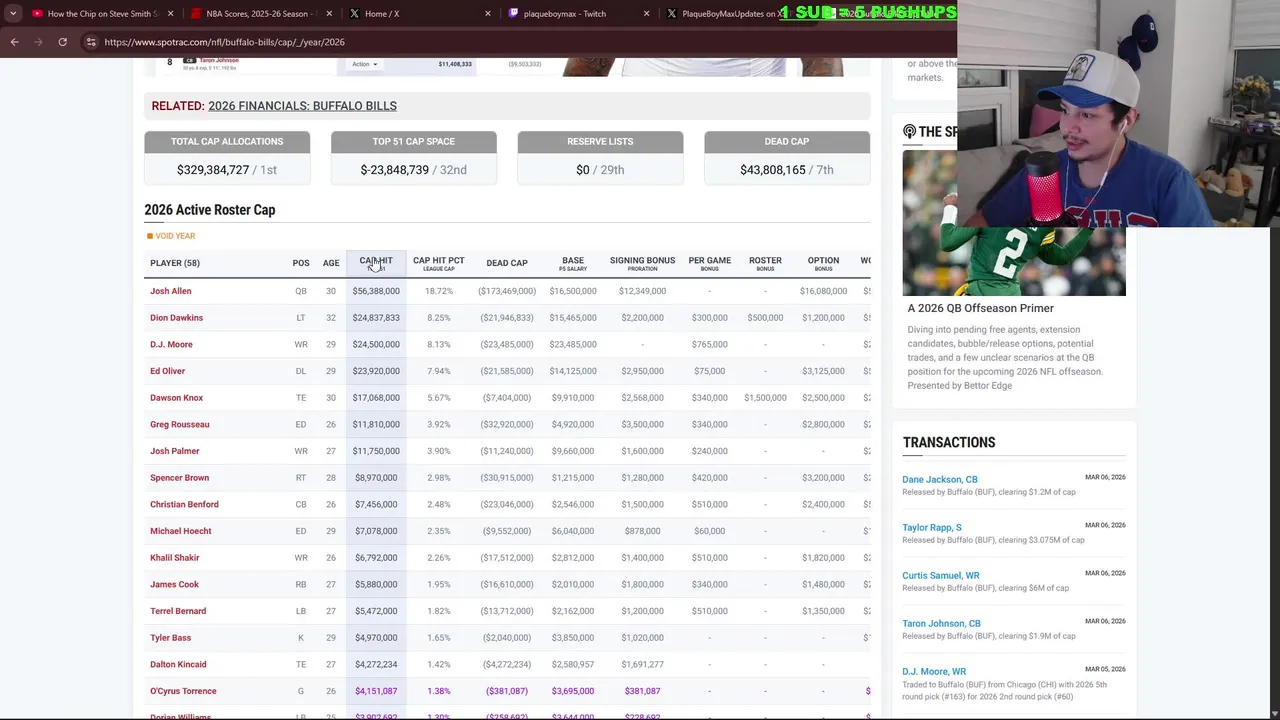Open Josh Palmer player link
1280x720 pixels.
tap(175, 451)
